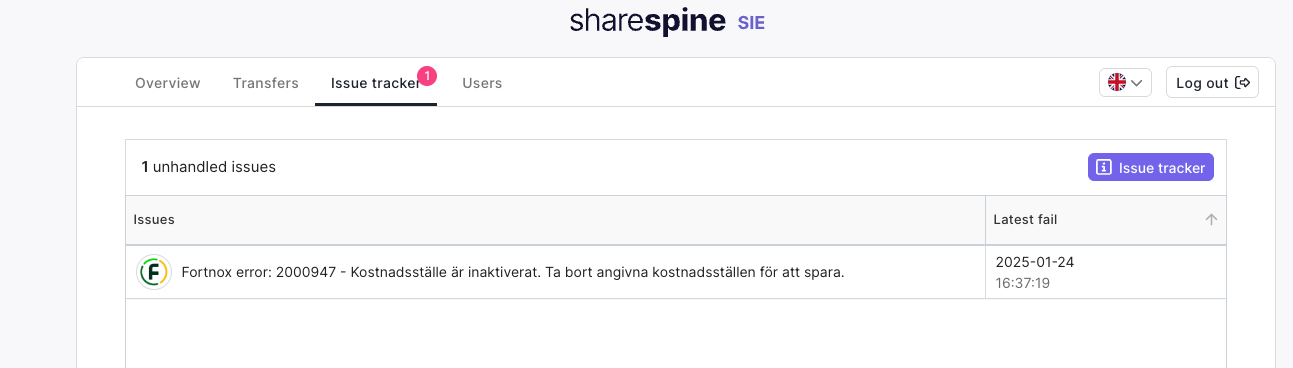
Task: Click the SIE label beside the logo
Action: pos(751,23)
